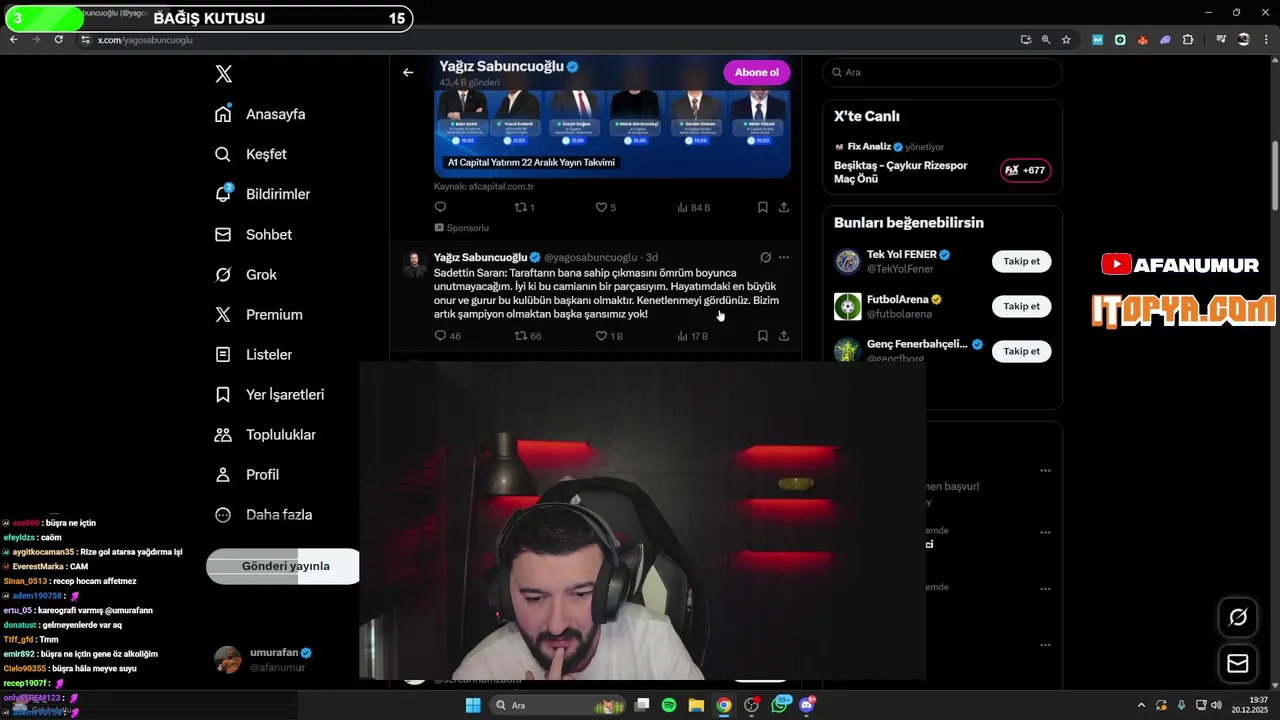
Task: Open Chrome zoom icon in address bar
Action: click(x=1046, y=40)
